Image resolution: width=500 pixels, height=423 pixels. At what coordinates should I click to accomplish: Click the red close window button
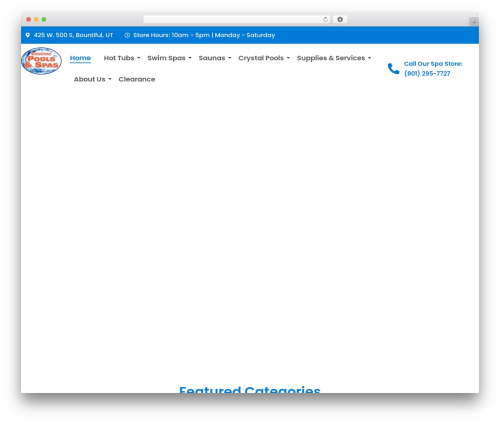pos(29,20)
